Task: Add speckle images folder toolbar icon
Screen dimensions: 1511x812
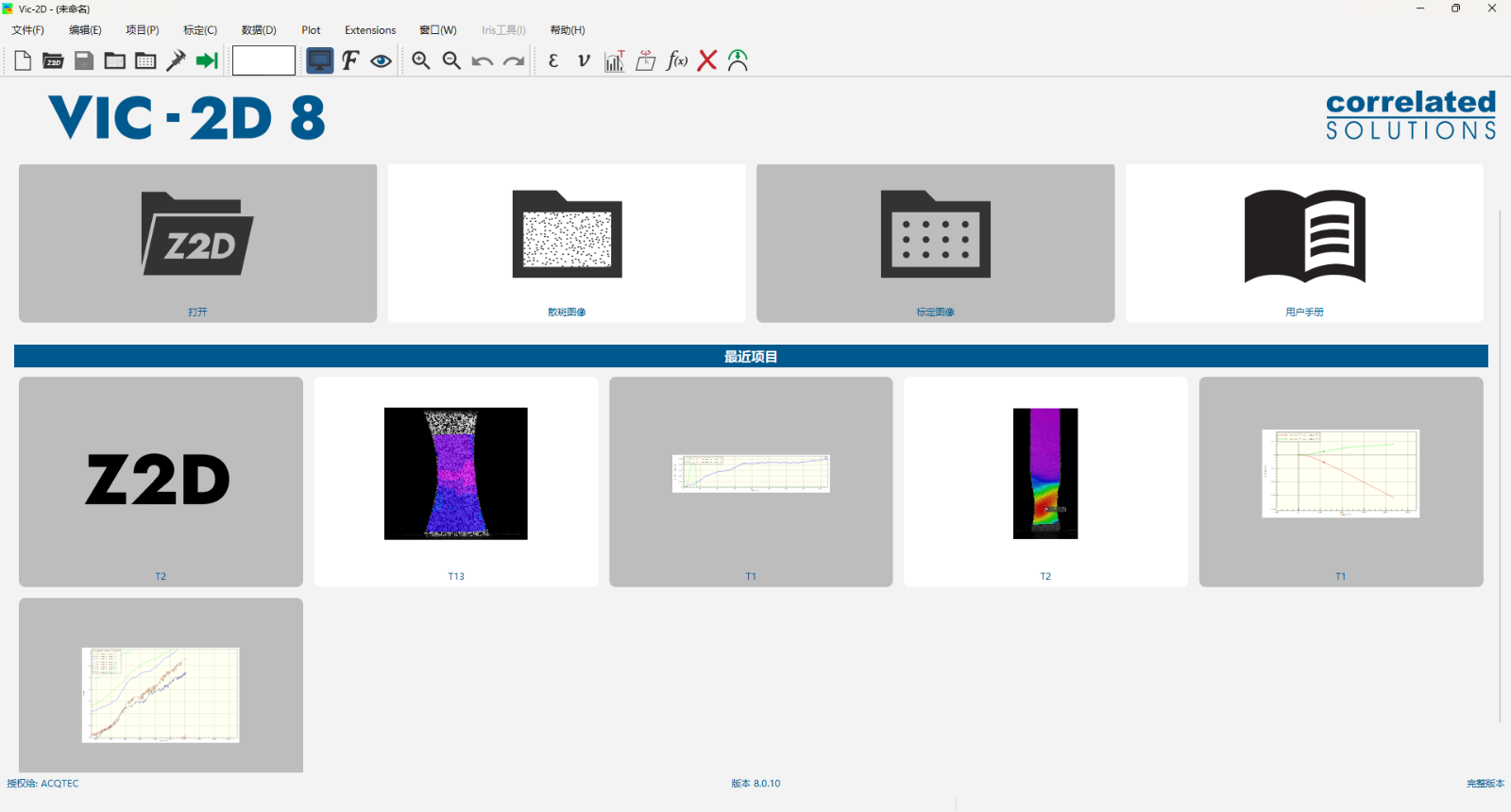Action: [x=115, y=60]
